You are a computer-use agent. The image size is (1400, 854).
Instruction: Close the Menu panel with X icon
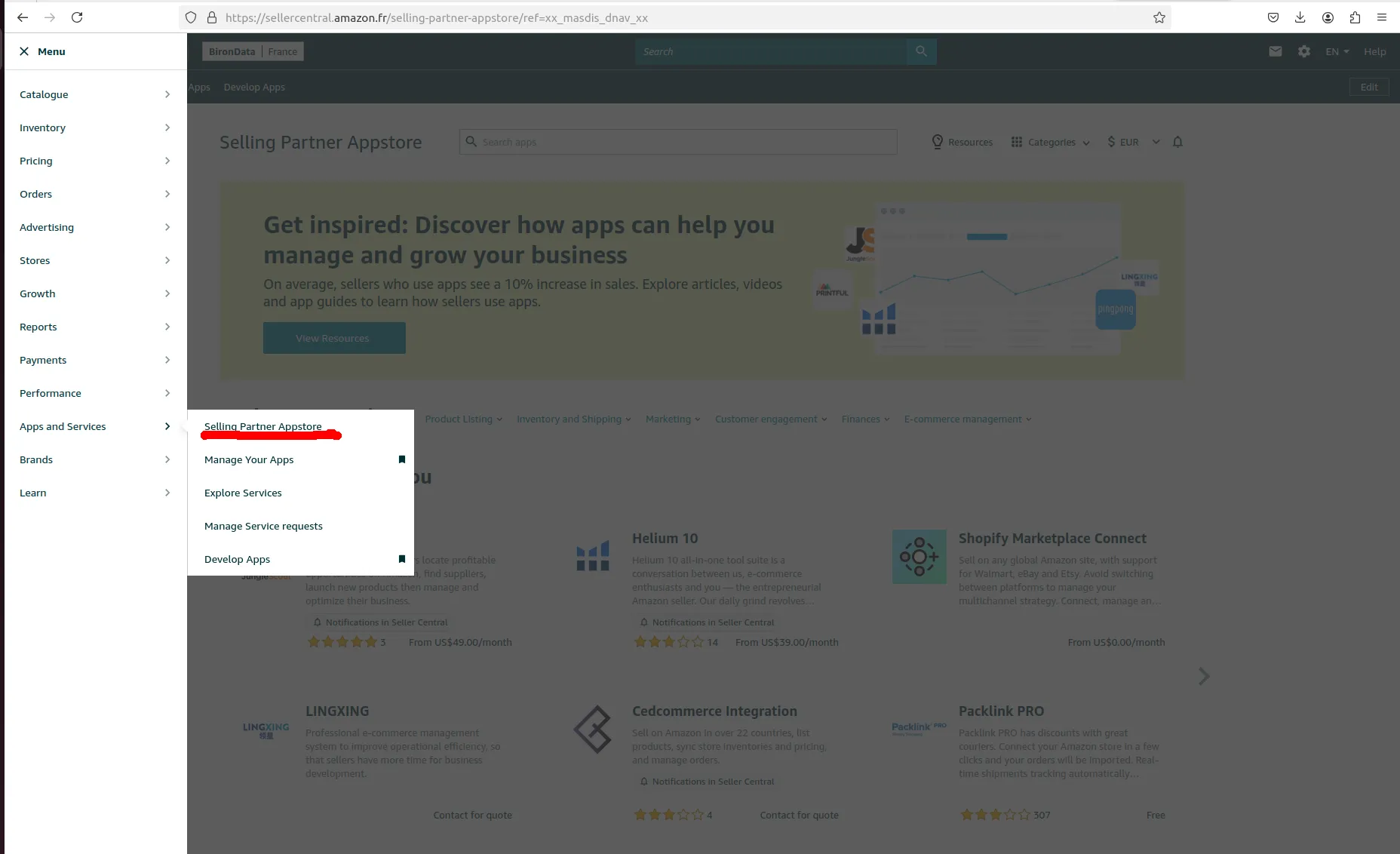click(x=24, y=51)
